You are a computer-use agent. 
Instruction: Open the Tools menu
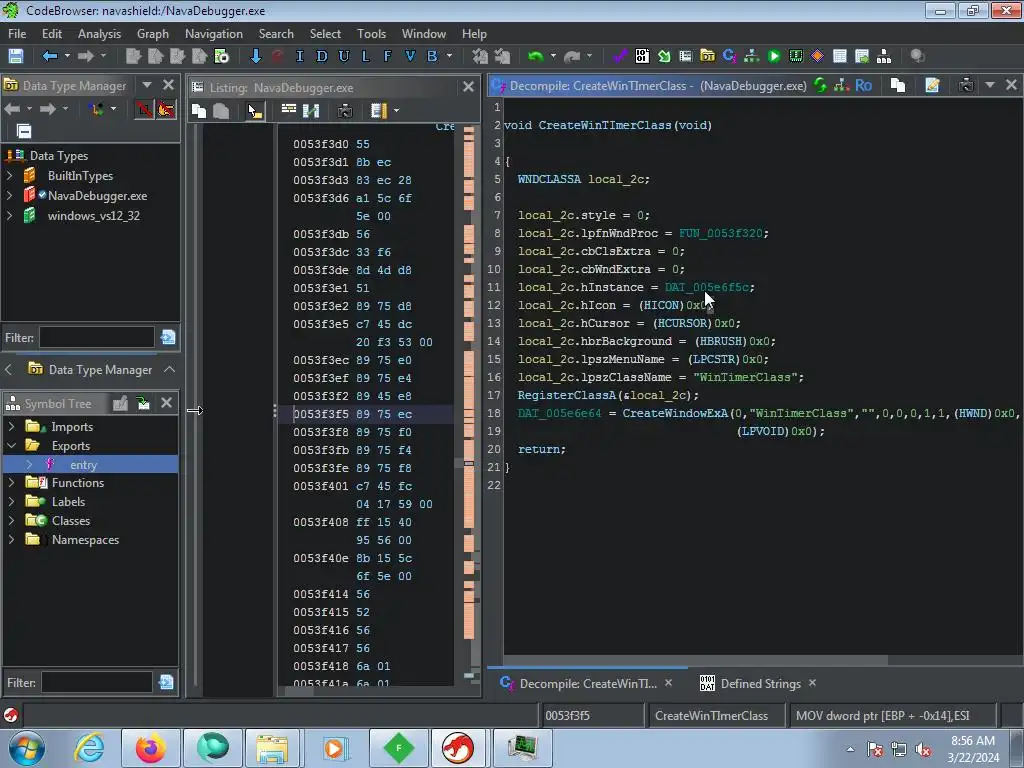[371, 34]
